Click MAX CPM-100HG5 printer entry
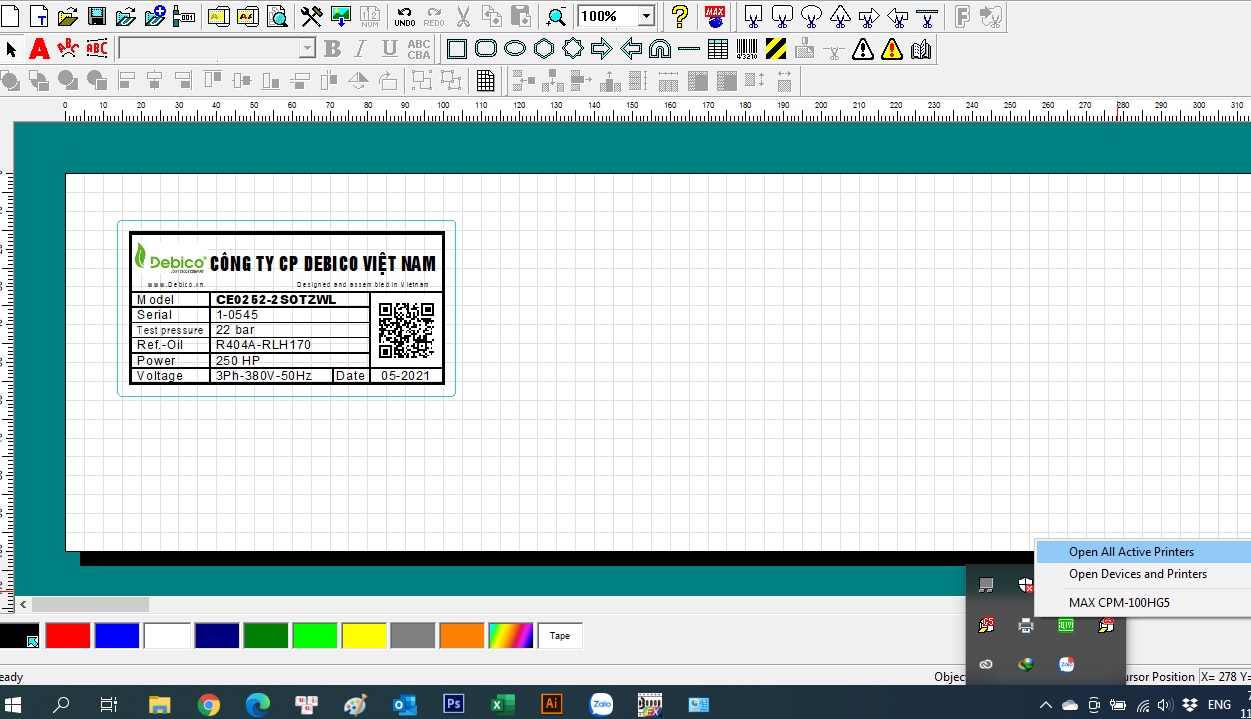This screenshot has height=719, width=1251. click(1119, 603)
